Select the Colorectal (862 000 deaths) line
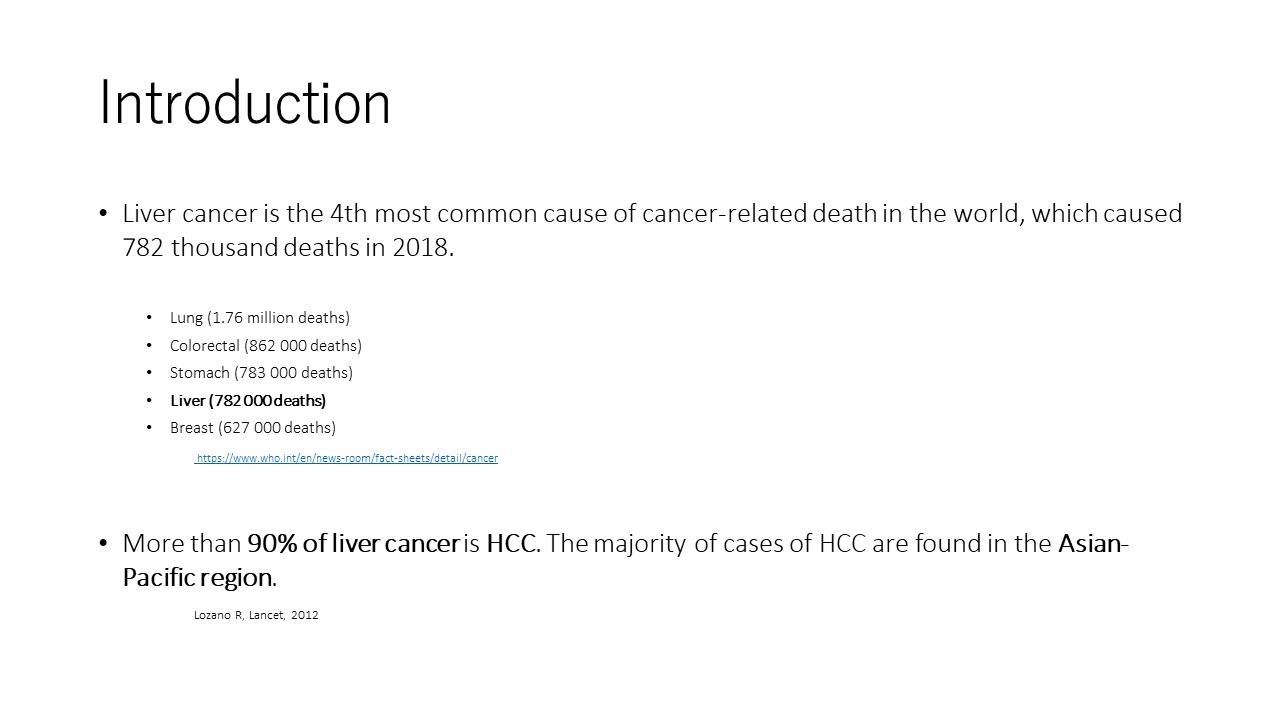This screenshot has width=1280, height=720. [266, 346]
